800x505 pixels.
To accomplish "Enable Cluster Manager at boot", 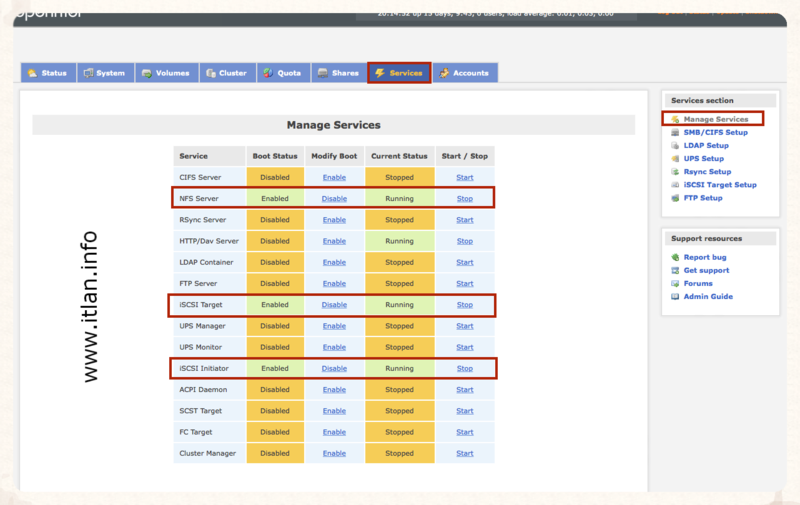I will pos(334,453).
